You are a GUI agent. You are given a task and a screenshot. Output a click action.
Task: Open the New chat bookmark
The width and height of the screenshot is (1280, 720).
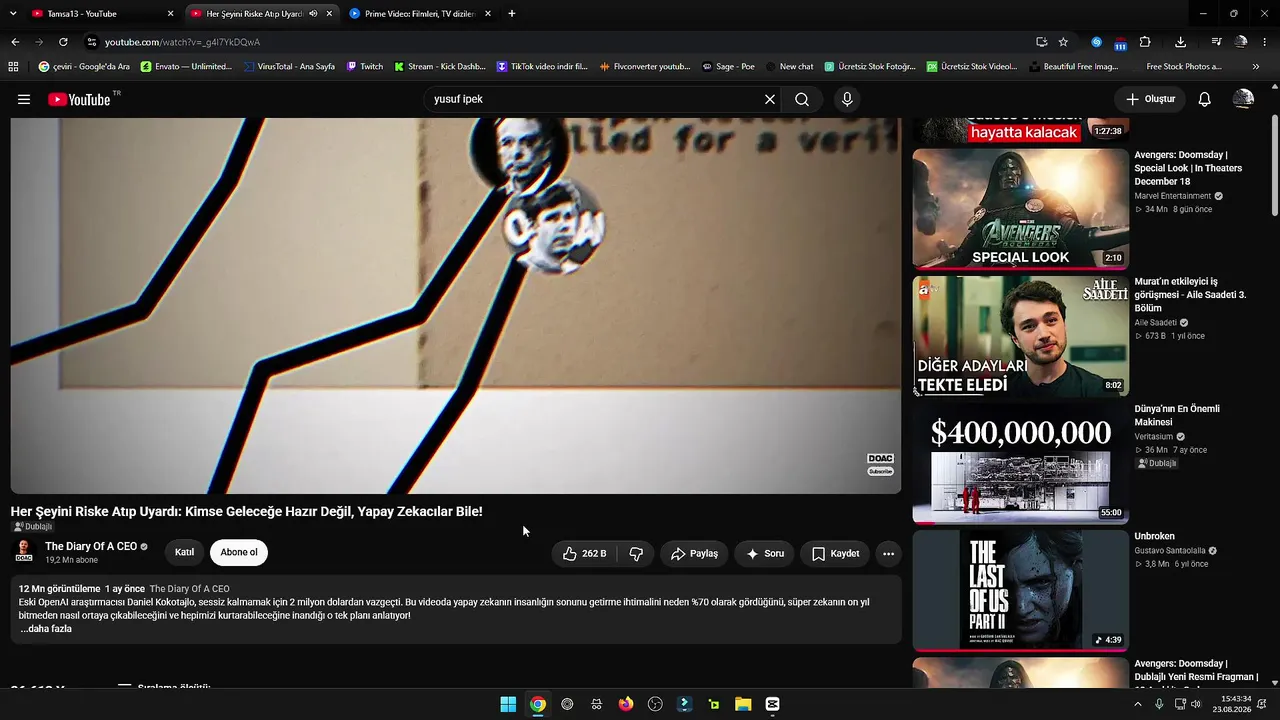pos(790,67)
